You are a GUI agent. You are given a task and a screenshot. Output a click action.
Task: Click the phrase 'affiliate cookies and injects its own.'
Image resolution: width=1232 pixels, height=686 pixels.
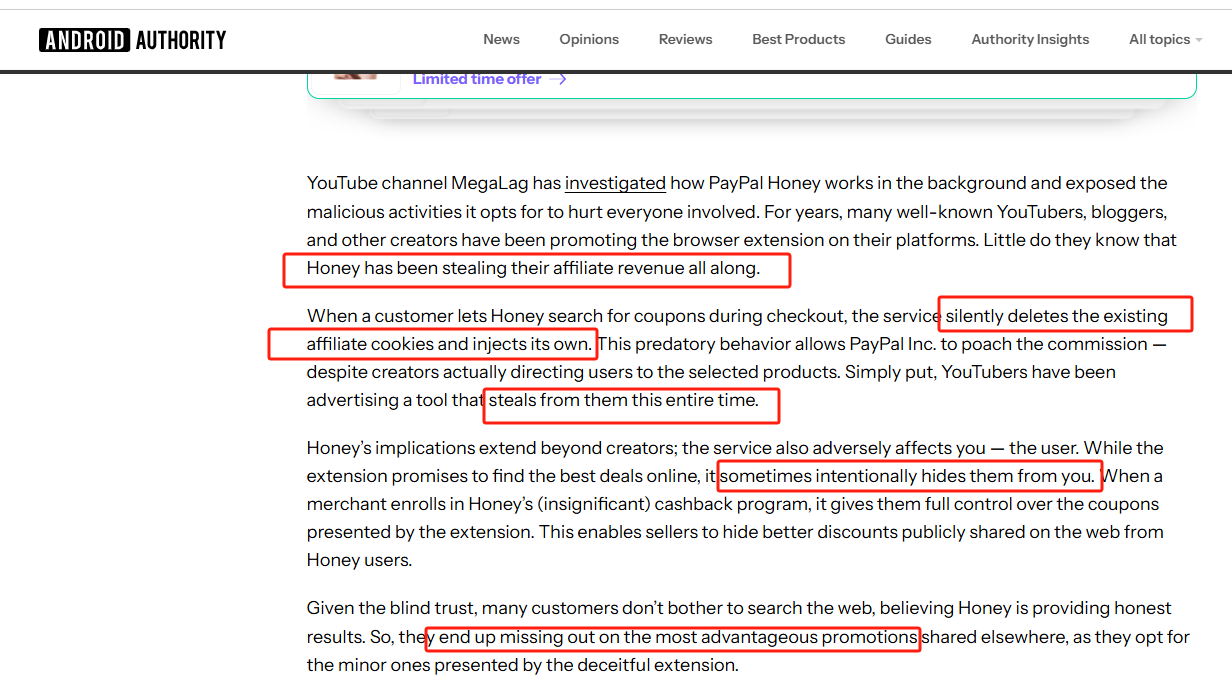pos(449,344)
